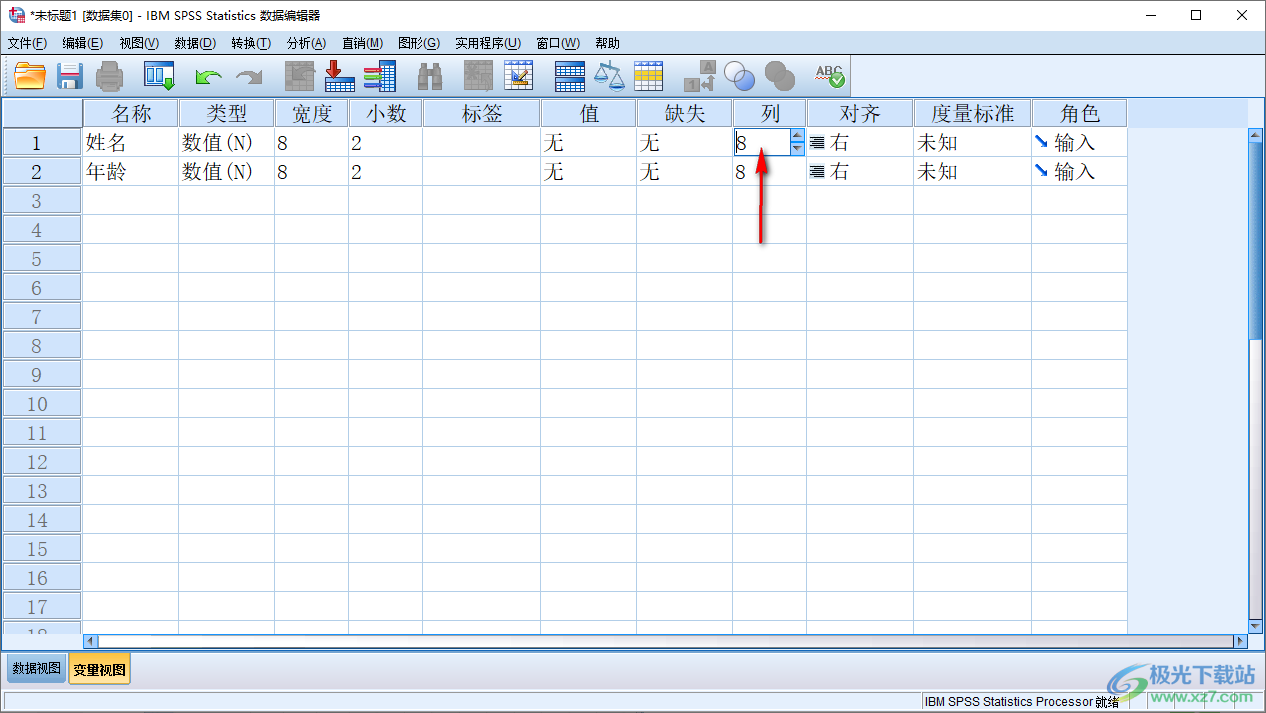Click the 无 missing cell for 年龄
The width and height of the screenshot is (1266, 713).
point(684,171)
